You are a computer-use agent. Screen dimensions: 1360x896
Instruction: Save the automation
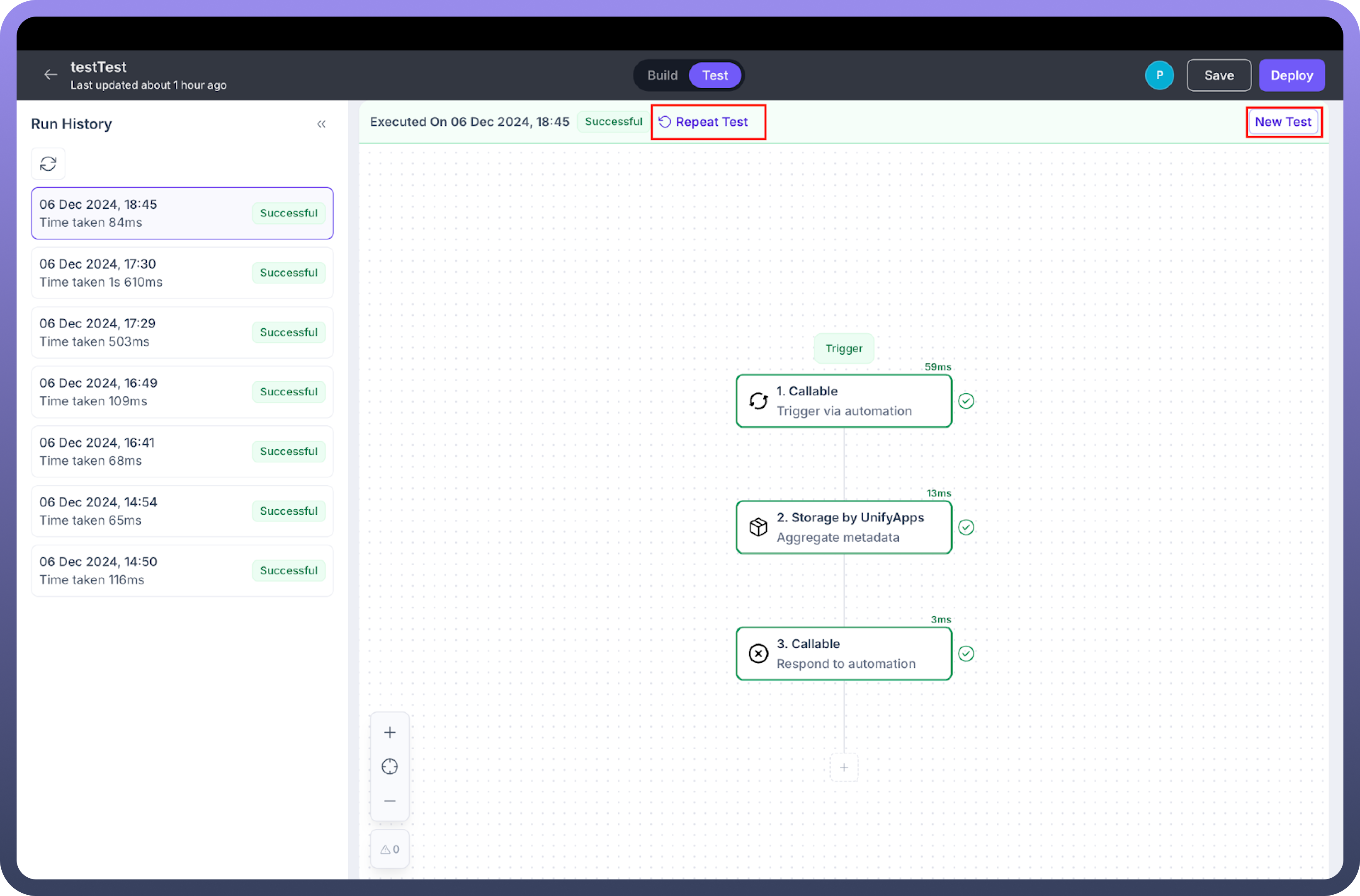[1218, 75]
